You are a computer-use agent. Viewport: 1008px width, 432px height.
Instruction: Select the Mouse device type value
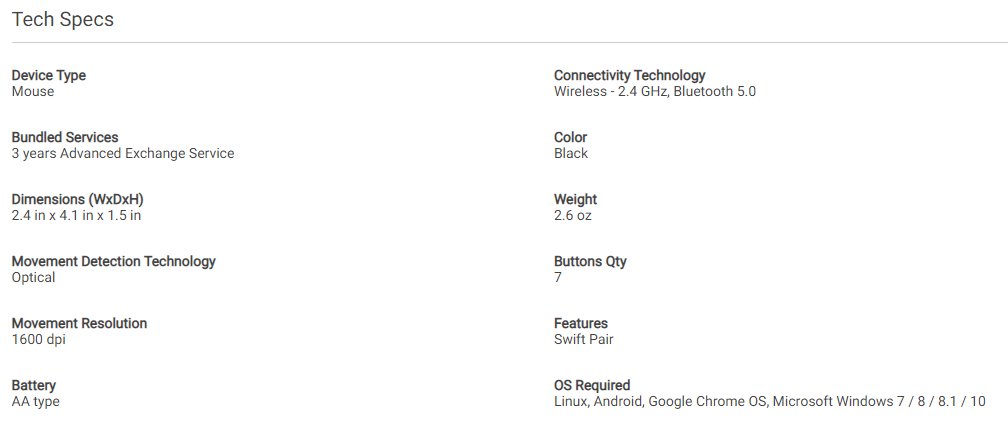click(33, 91)
